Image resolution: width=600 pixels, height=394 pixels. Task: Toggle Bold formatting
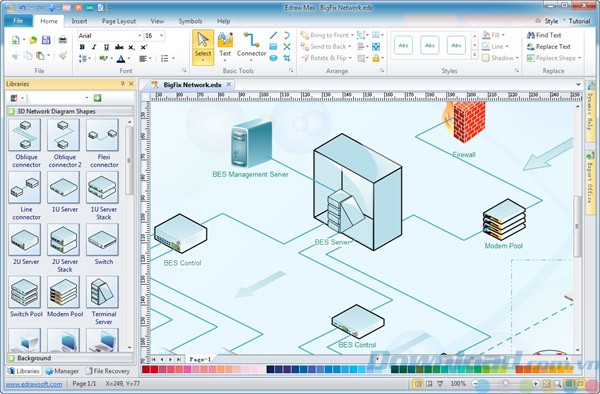coord(82,47)
